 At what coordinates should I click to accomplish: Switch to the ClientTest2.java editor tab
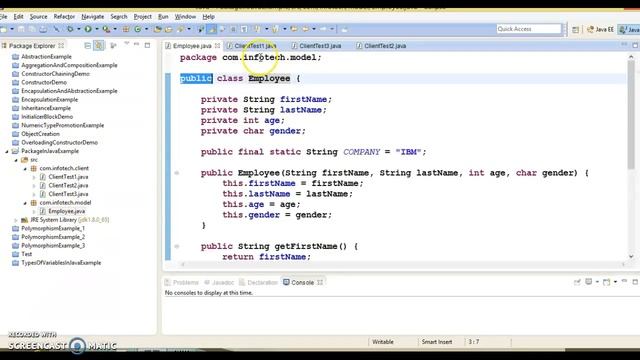pyautogui.click(x=381, y=46)
